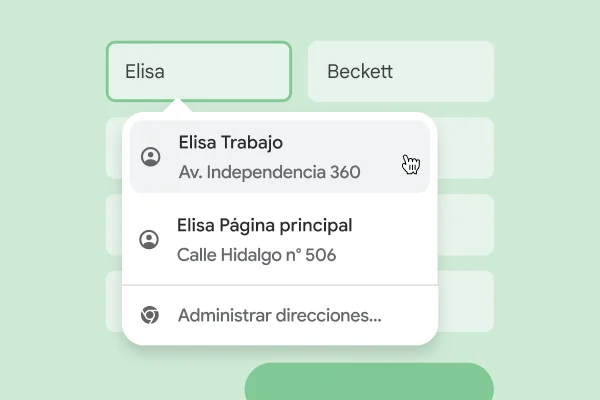Click the partially hidden field left of Elisa Trabajo
The image size is (600, 400).
(x=113, y=148)
